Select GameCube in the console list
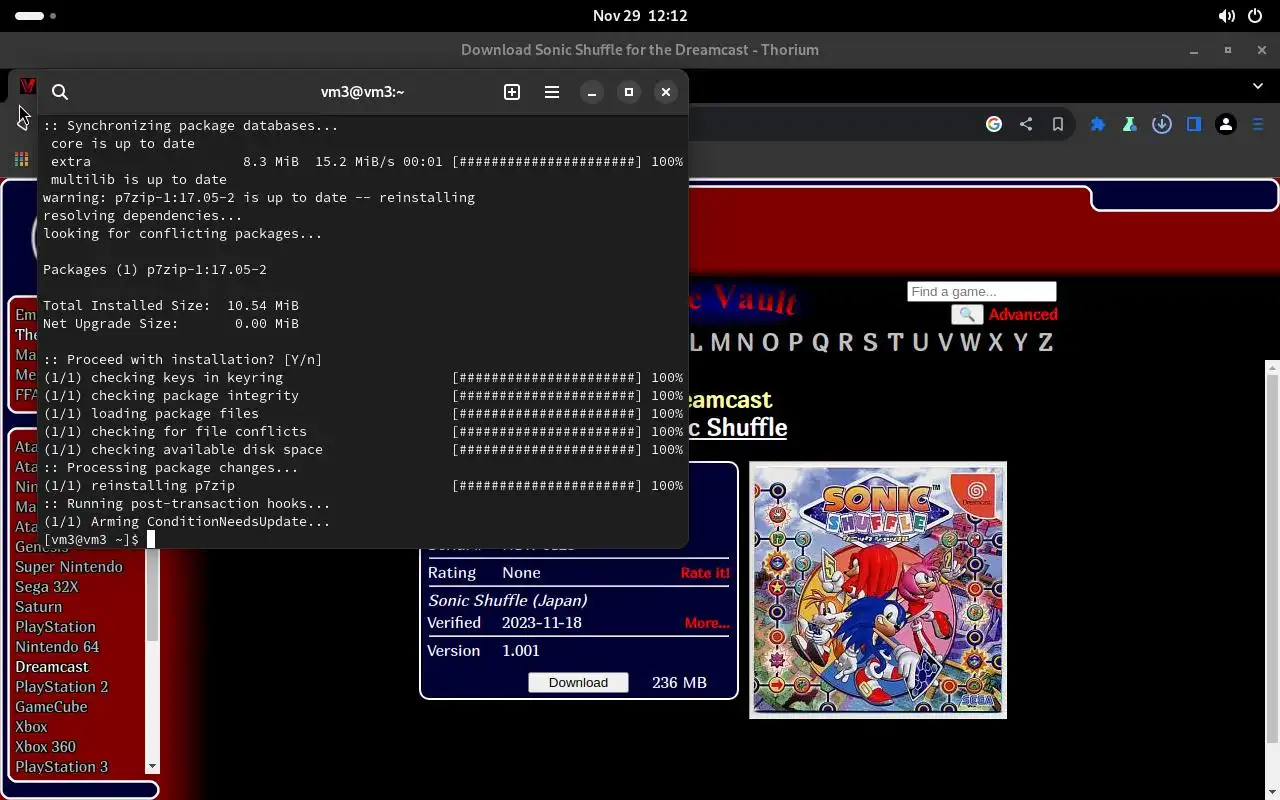The width and height of the screenshot is (1280, 800). (51, 707)
